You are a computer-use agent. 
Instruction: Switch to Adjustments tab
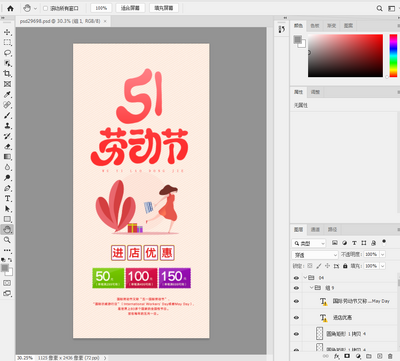click(315, 92)
